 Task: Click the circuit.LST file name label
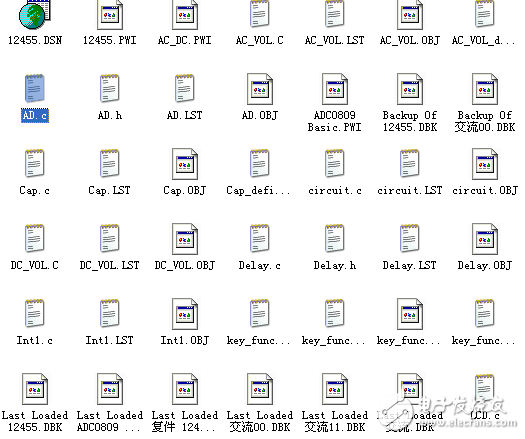point(410,191)
